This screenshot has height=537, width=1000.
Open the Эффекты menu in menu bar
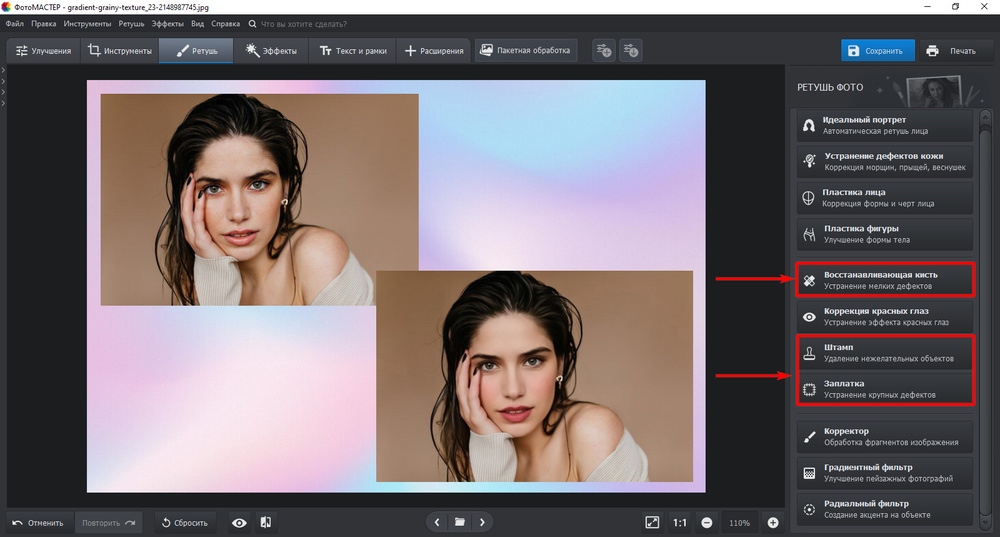coord(167,22)
